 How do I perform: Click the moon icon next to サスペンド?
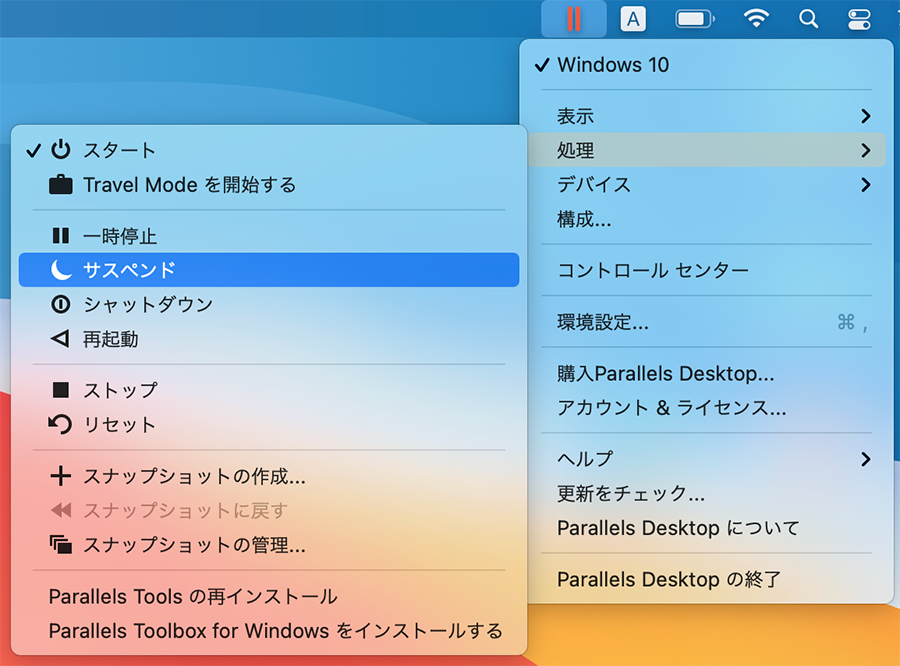[x=61, y=270]
